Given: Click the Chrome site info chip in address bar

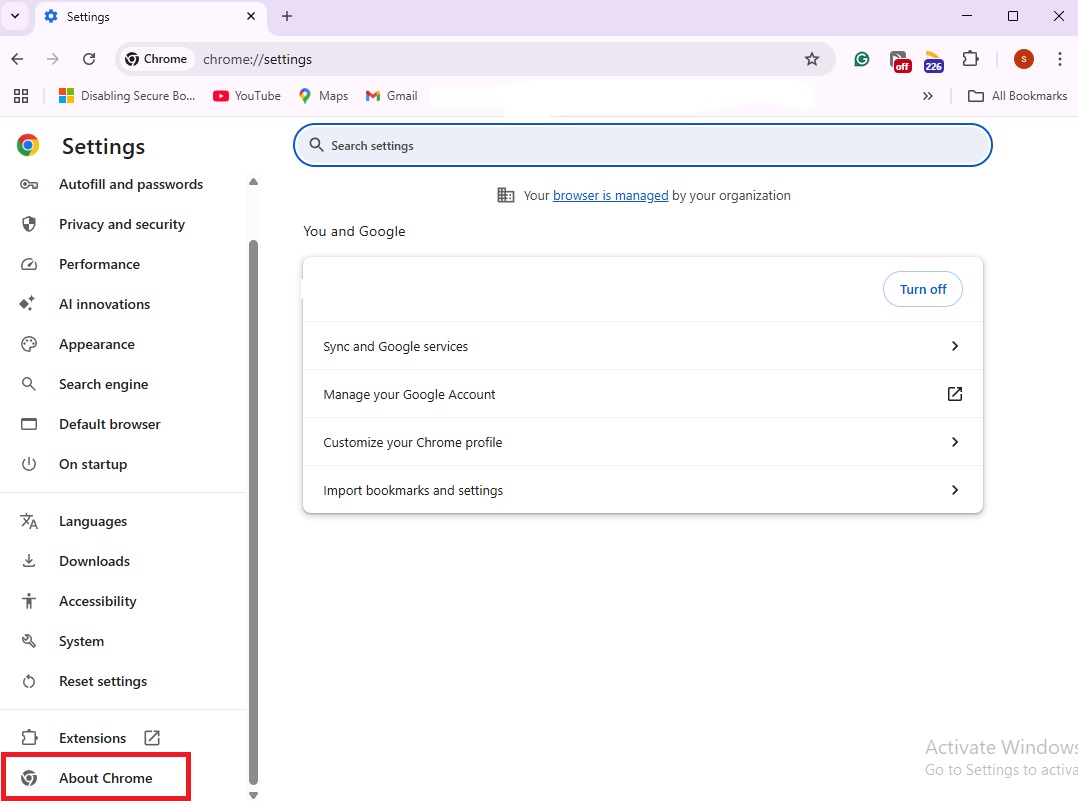Looking at the screenshot, I should [156, 59].
